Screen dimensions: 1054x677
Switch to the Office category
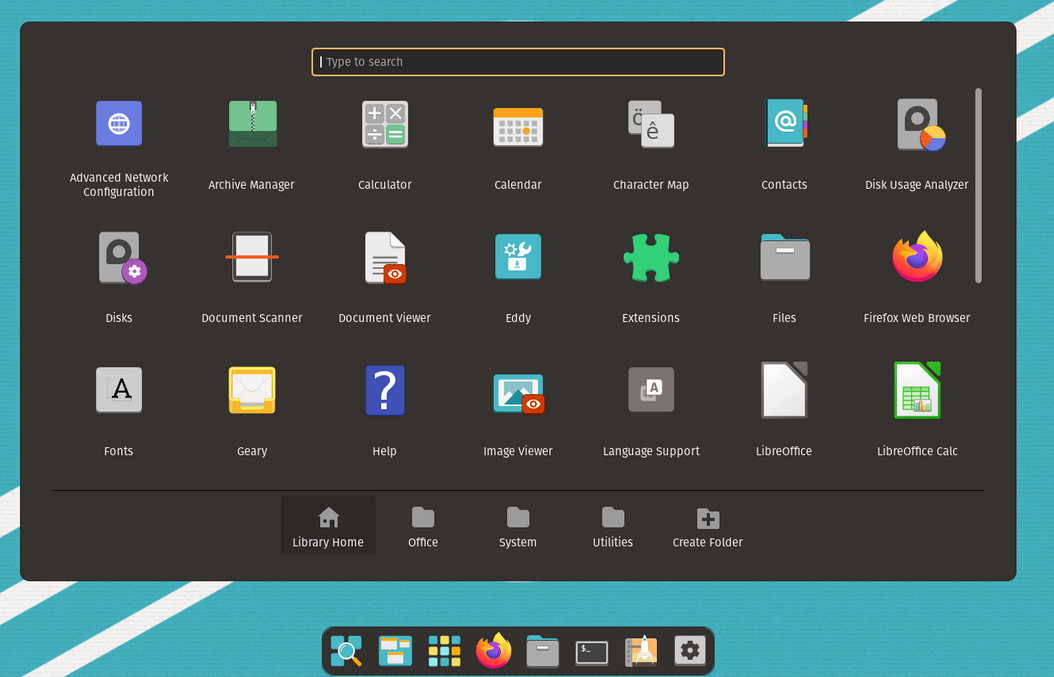pyautogui.click(x=422, y=525)
